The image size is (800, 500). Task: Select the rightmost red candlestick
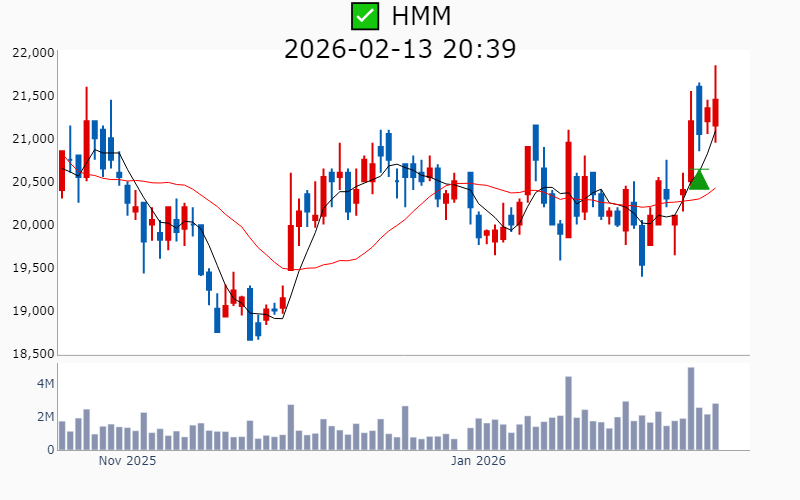click(x=715, y=112)
